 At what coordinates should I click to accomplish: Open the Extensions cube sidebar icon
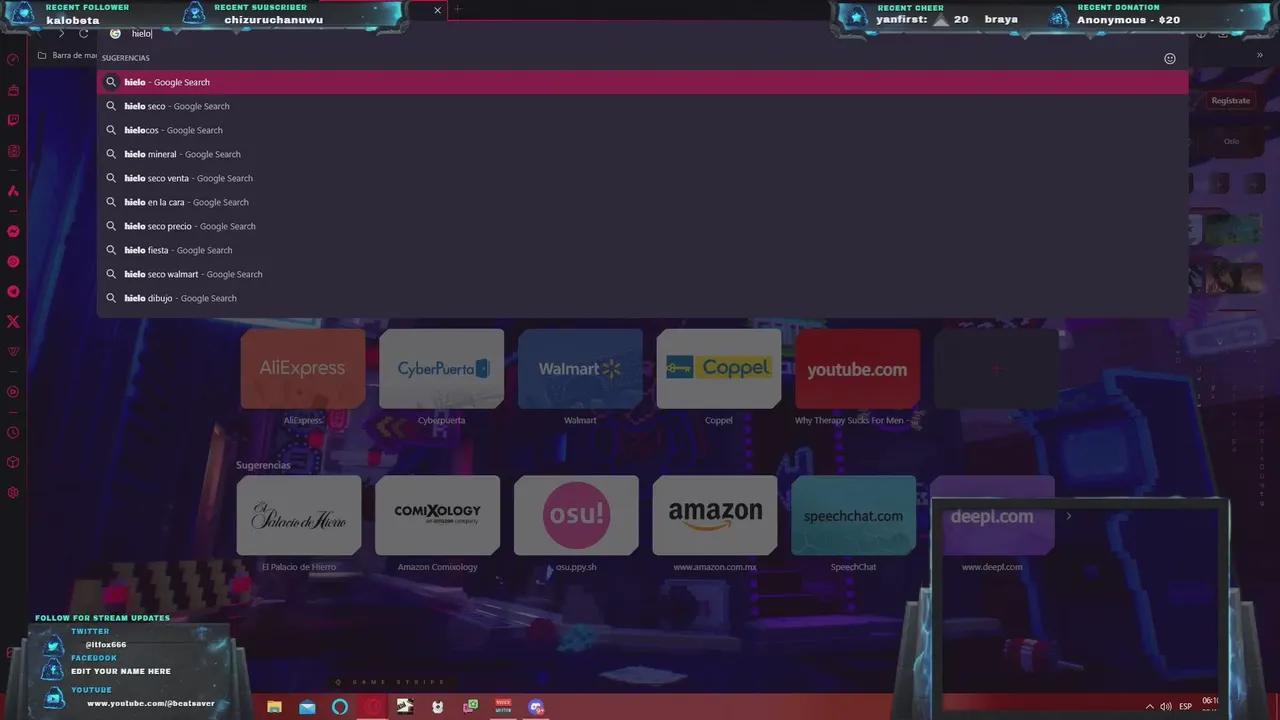[x=13, y=462]
